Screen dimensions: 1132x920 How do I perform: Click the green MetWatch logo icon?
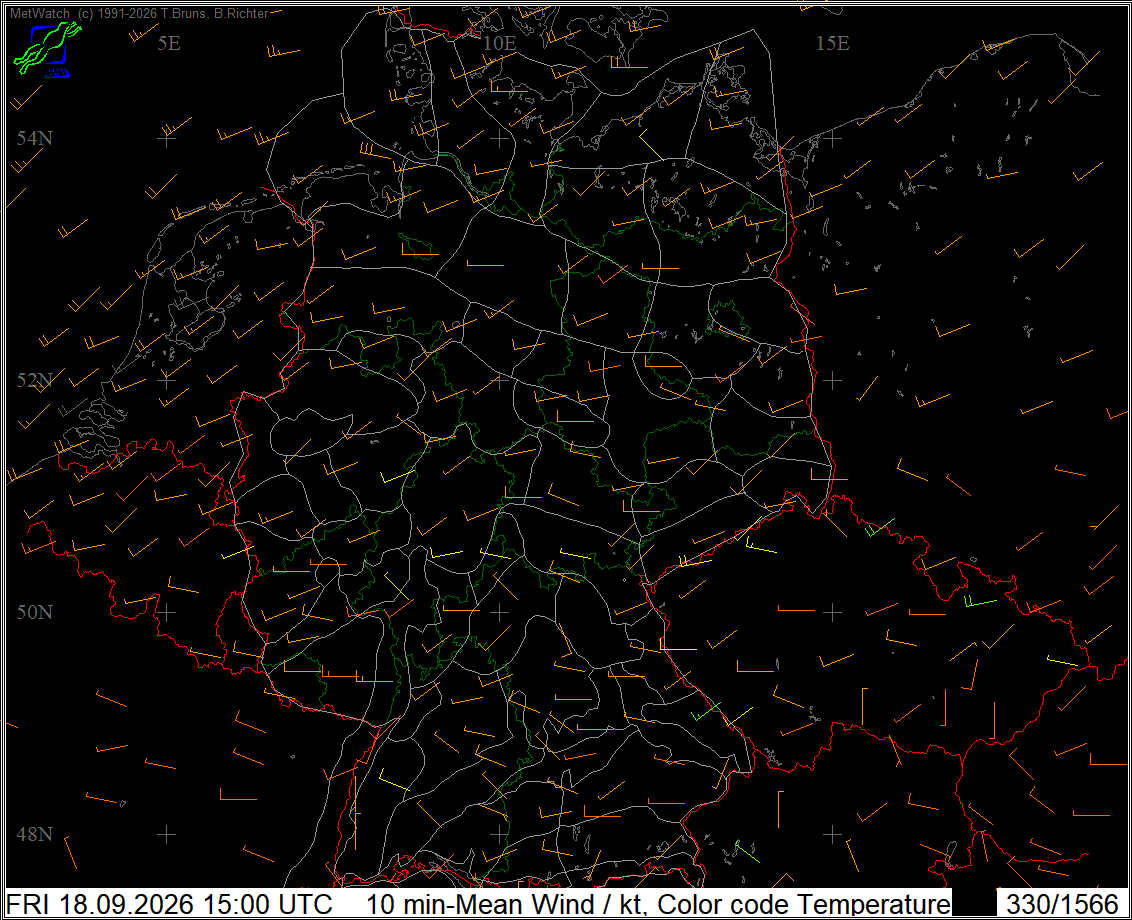(x=47, y=48)
